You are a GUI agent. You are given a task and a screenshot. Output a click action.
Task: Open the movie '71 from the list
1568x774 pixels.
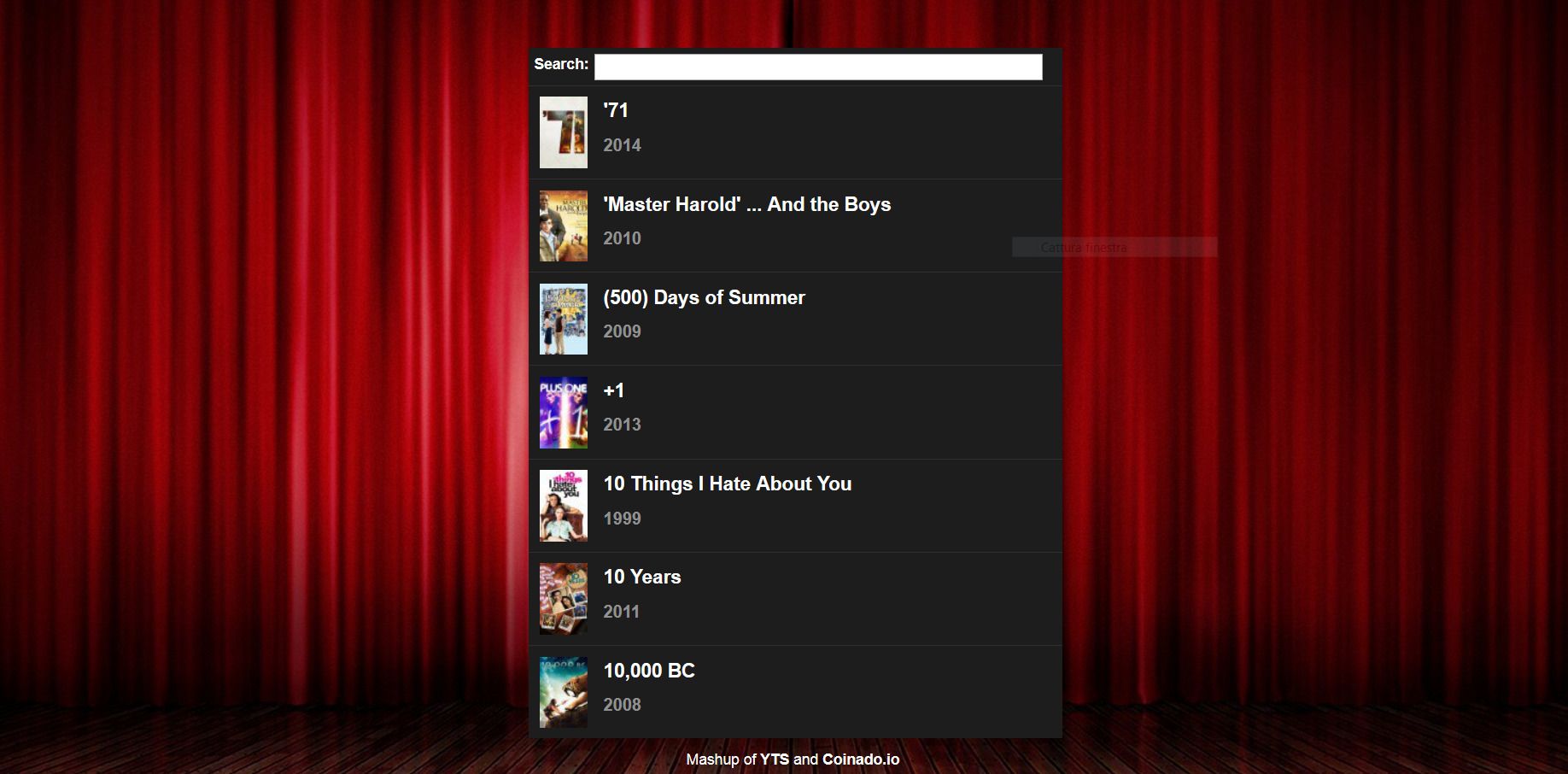614,110
